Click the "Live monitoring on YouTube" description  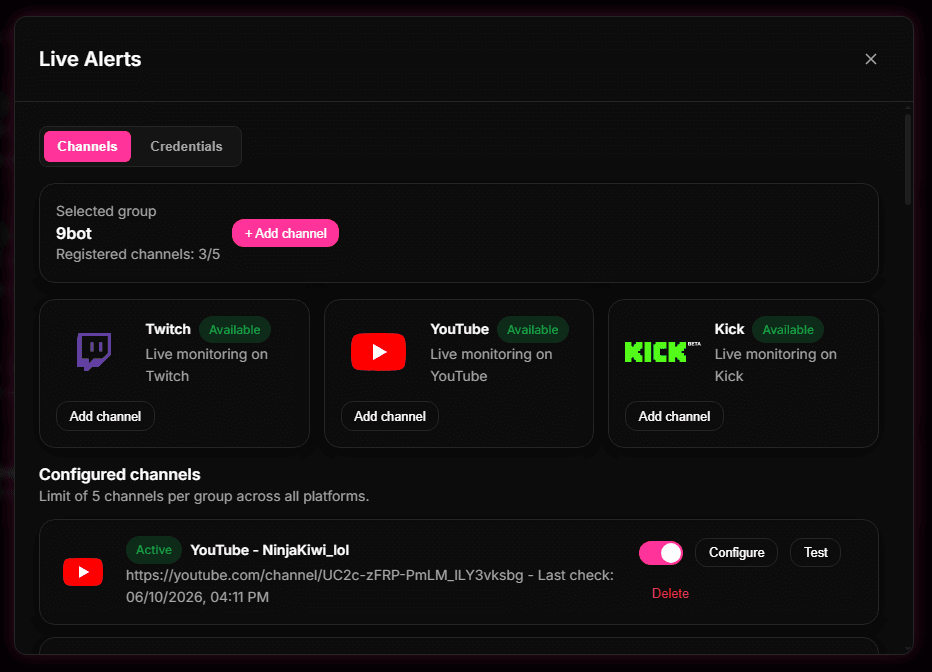492,365
